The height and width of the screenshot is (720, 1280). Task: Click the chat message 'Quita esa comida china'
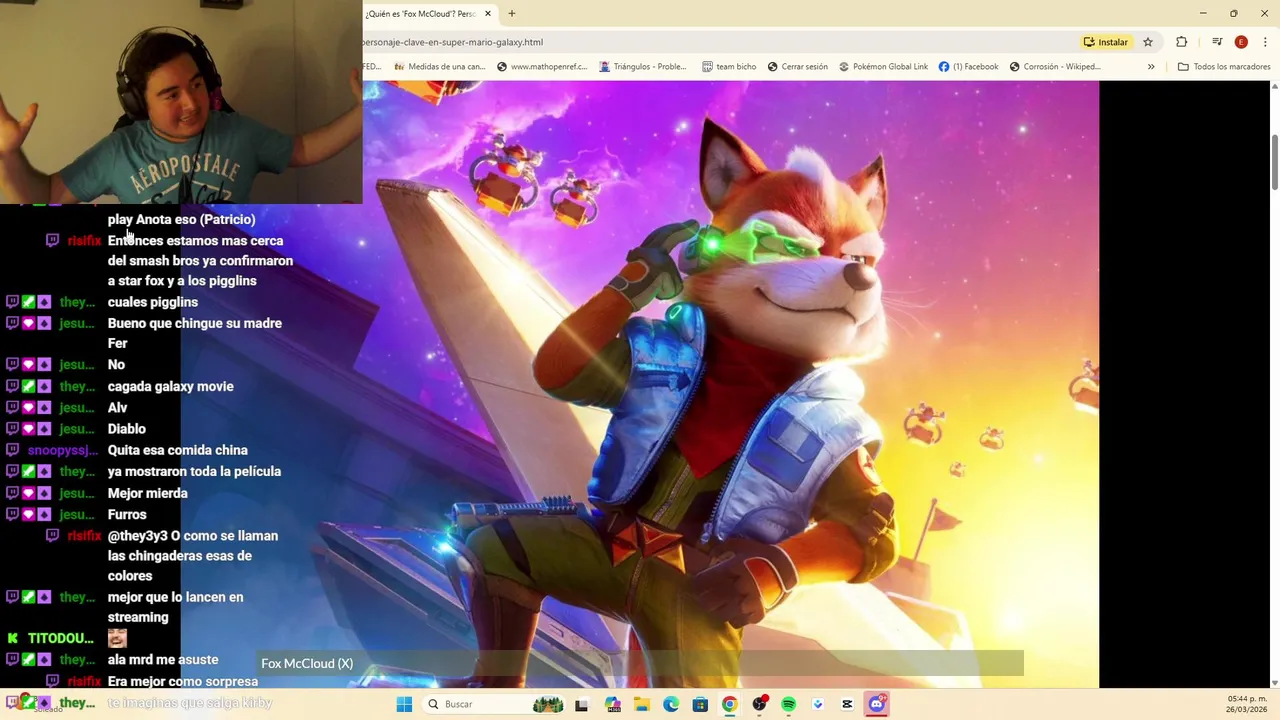point(177,450)
